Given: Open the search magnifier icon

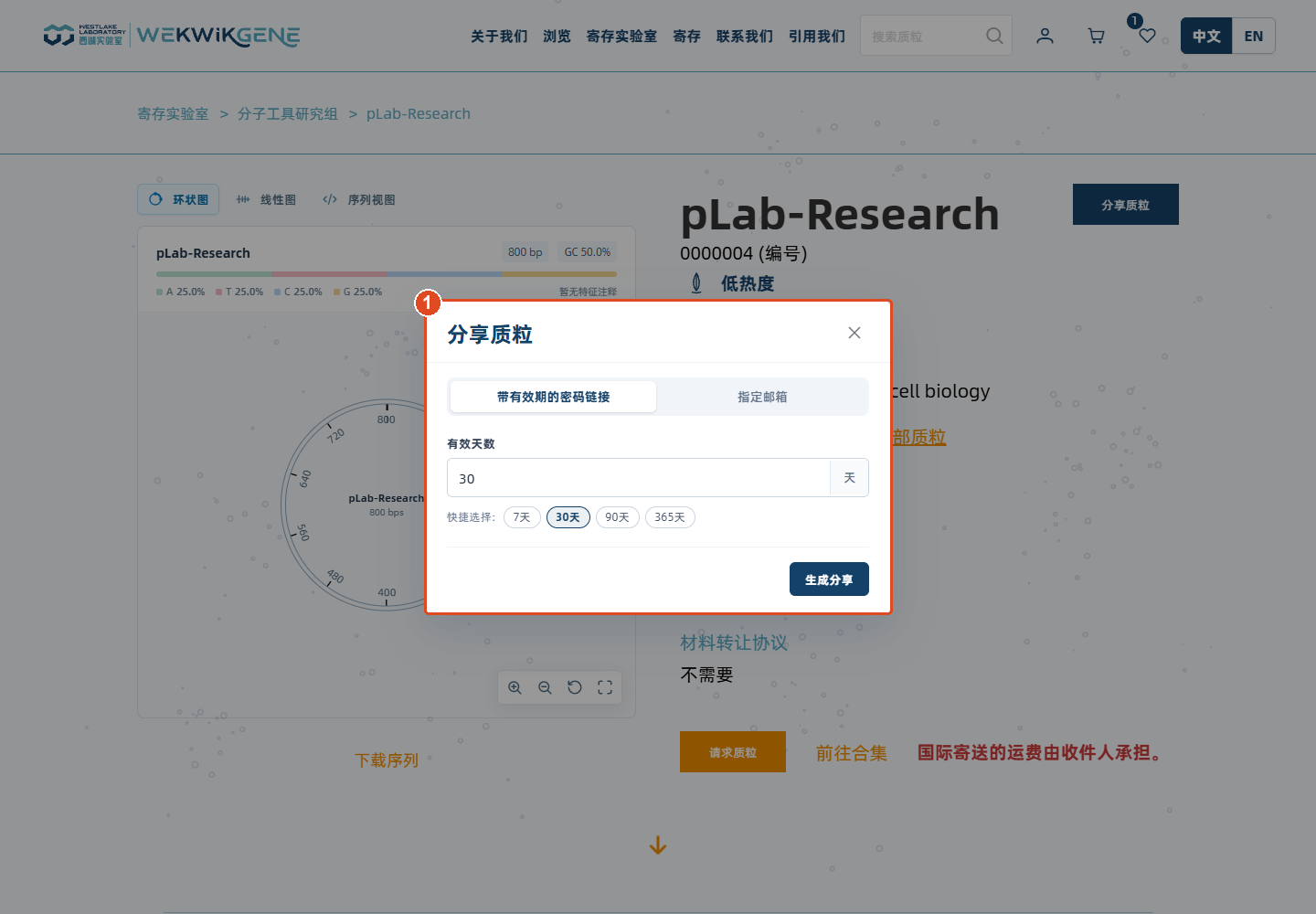Looking at the screenshot, I should click(994, 36).
